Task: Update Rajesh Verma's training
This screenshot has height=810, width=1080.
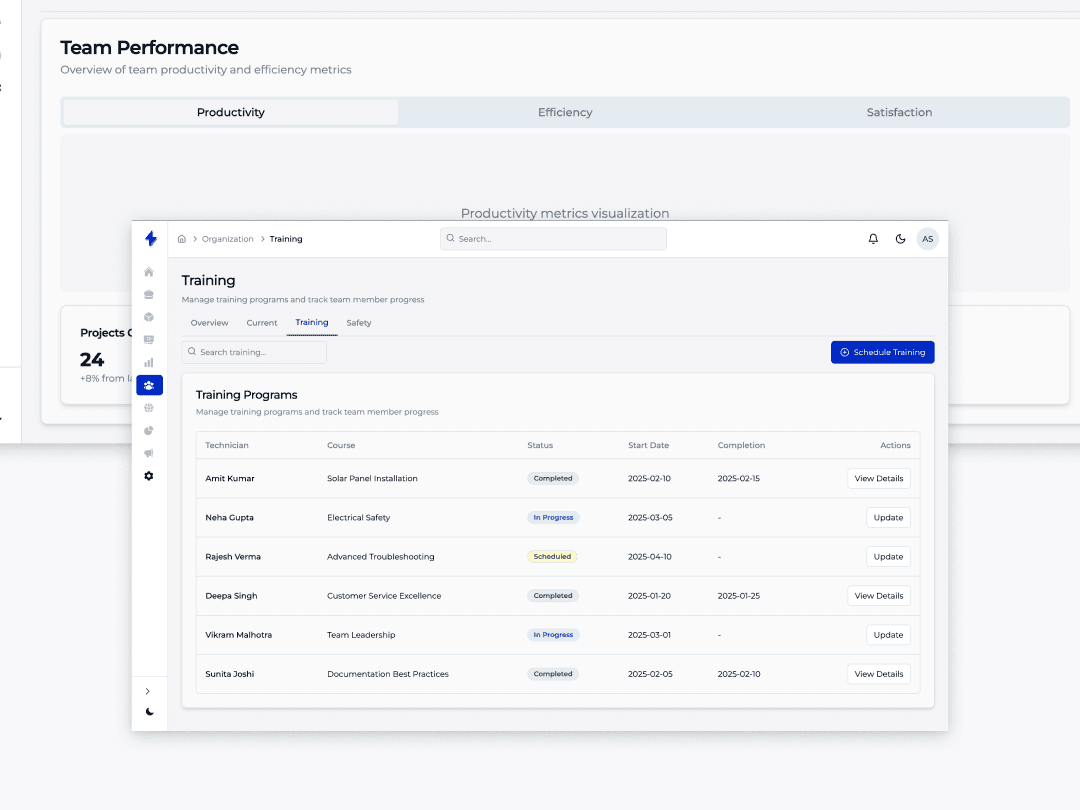Action: pos(888,557)
